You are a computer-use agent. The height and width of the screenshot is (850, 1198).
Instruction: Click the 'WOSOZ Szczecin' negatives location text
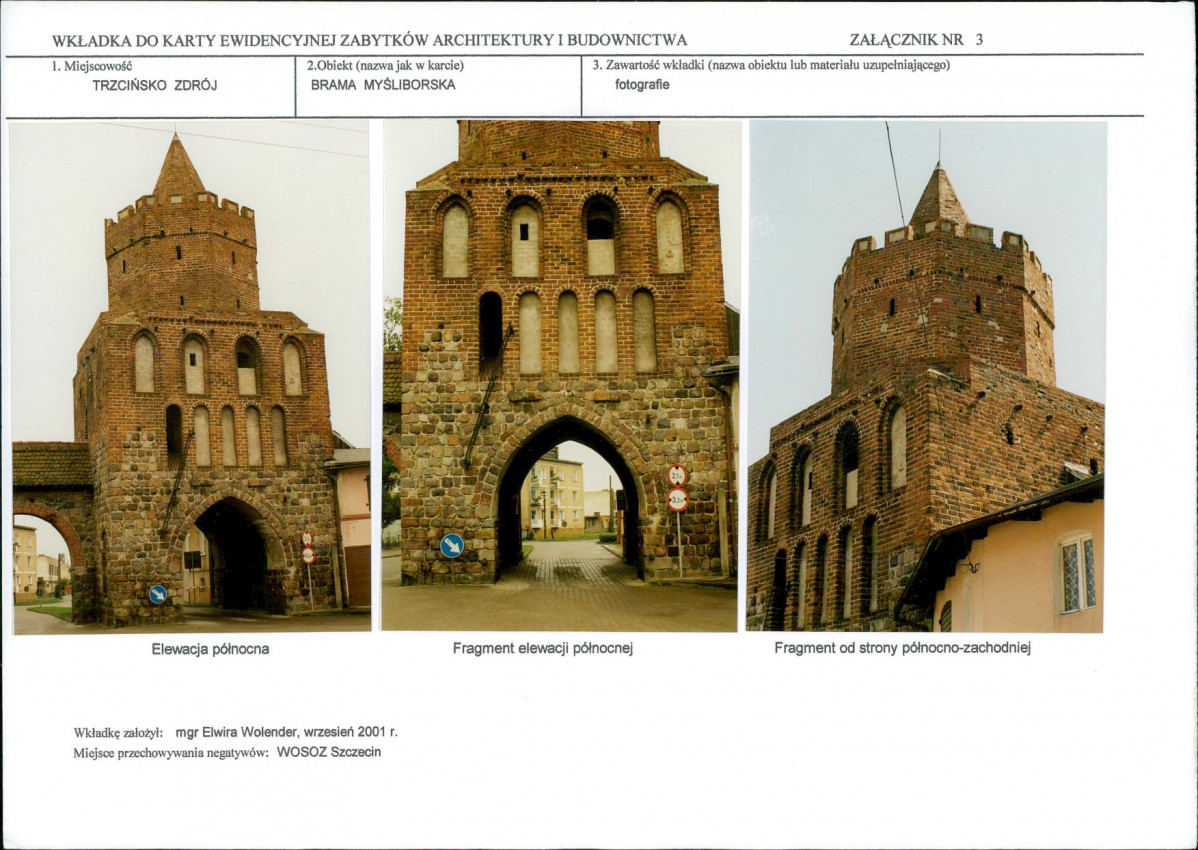329,751
